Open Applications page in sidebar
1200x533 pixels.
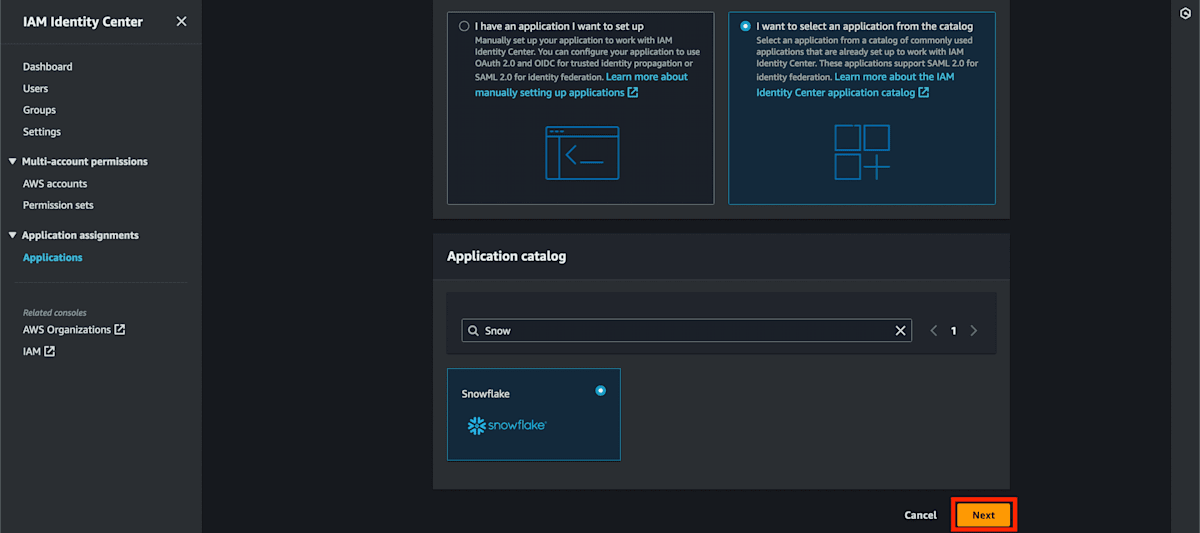(x=53, y=257)
